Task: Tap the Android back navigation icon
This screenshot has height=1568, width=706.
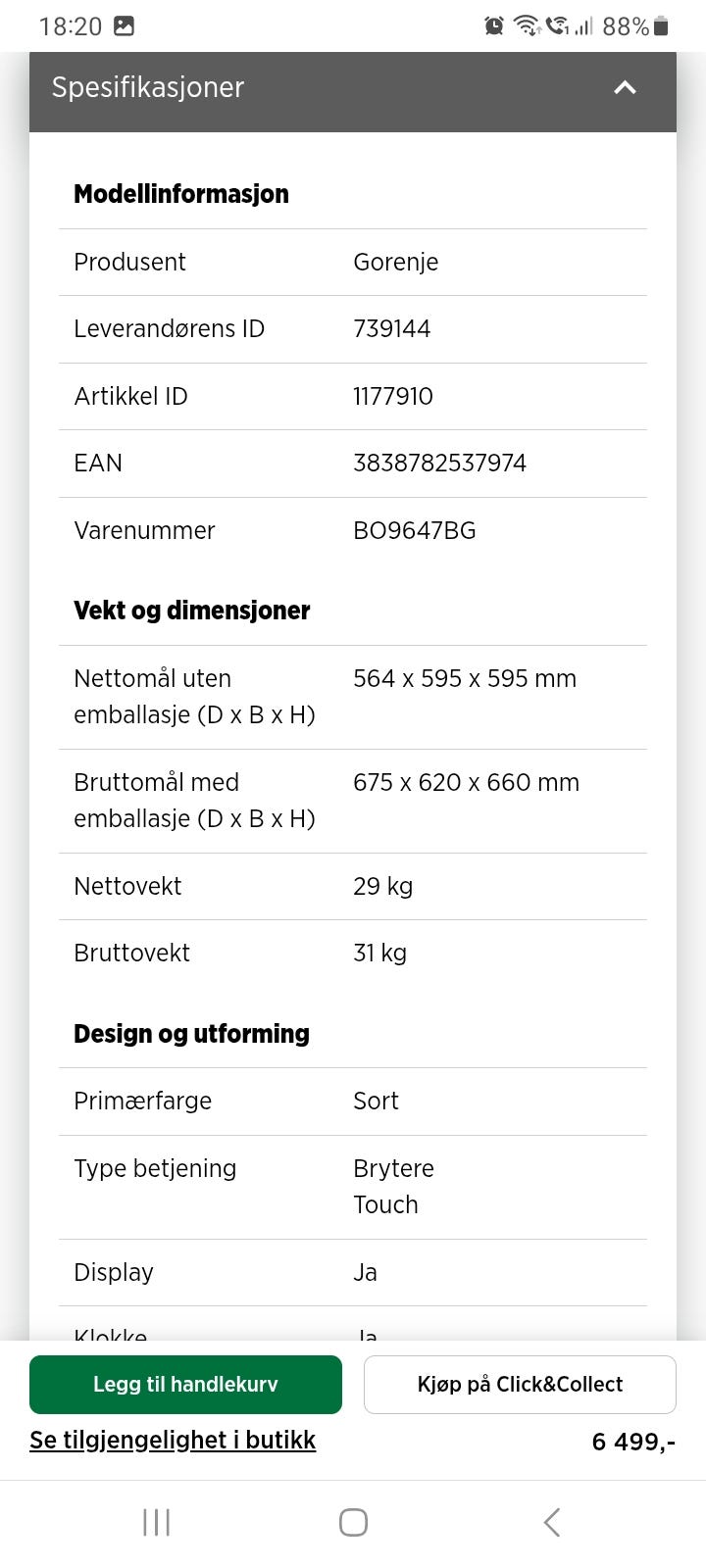Action: (552, 1522)
